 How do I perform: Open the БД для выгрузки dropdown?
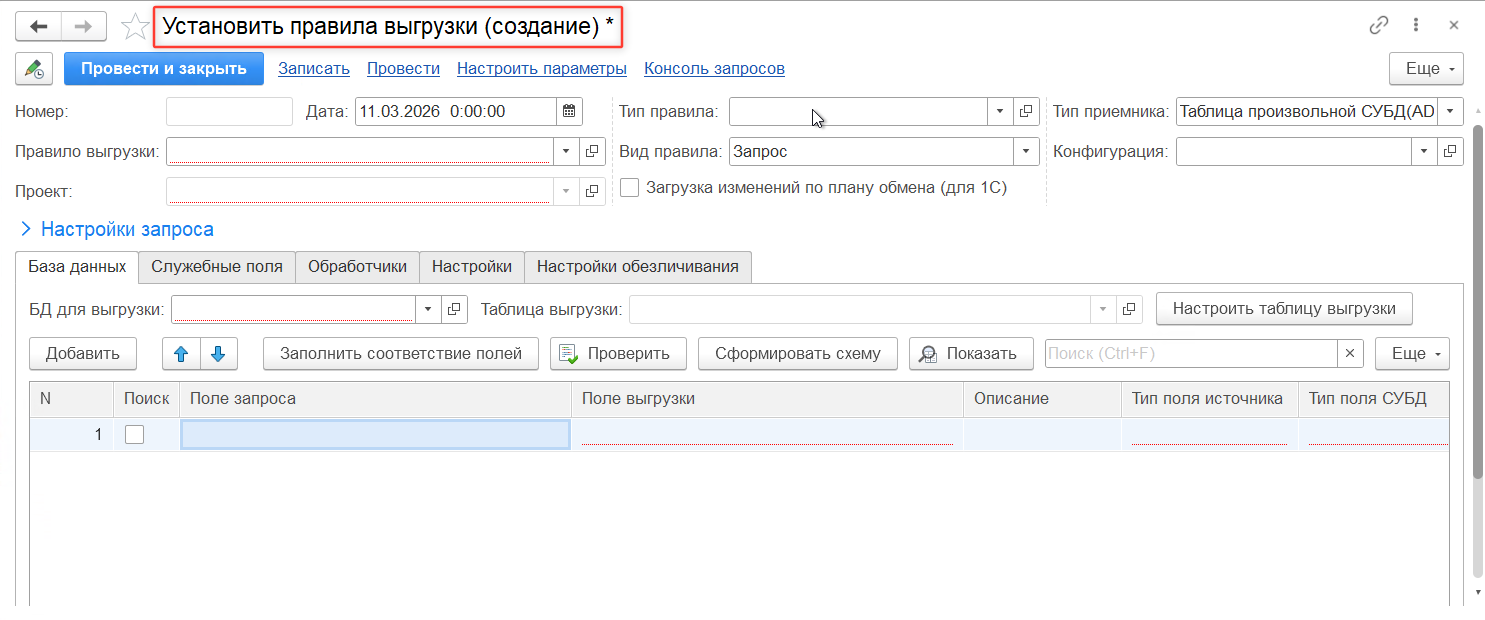click(x=428, y=310)
